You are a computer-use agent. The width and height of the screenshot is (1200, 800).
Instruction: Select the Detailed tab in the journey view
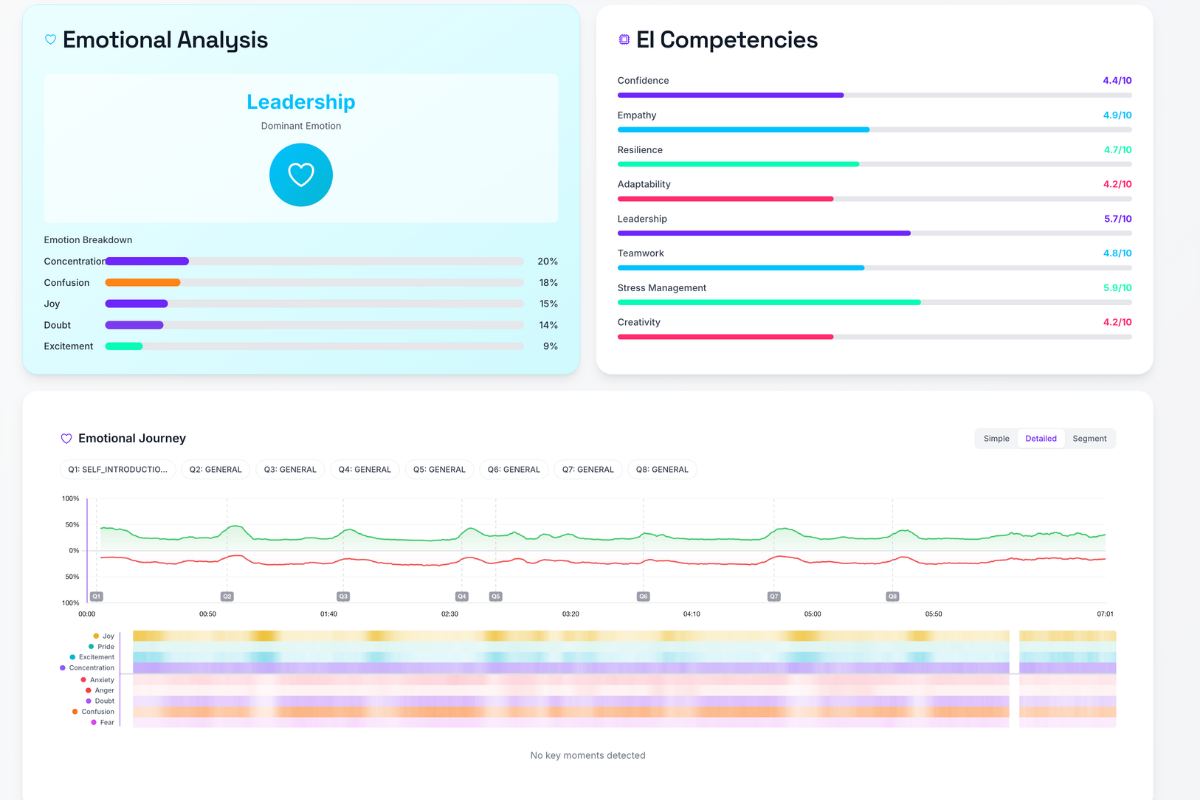tap(1041, 438)
